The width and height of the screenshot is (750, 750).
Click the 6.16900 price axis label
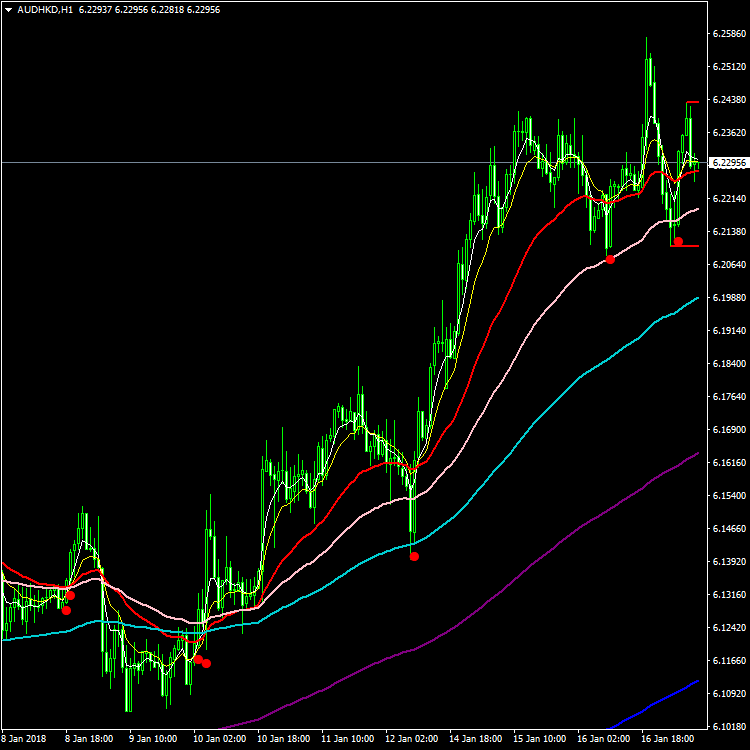(x=729, y=430)
